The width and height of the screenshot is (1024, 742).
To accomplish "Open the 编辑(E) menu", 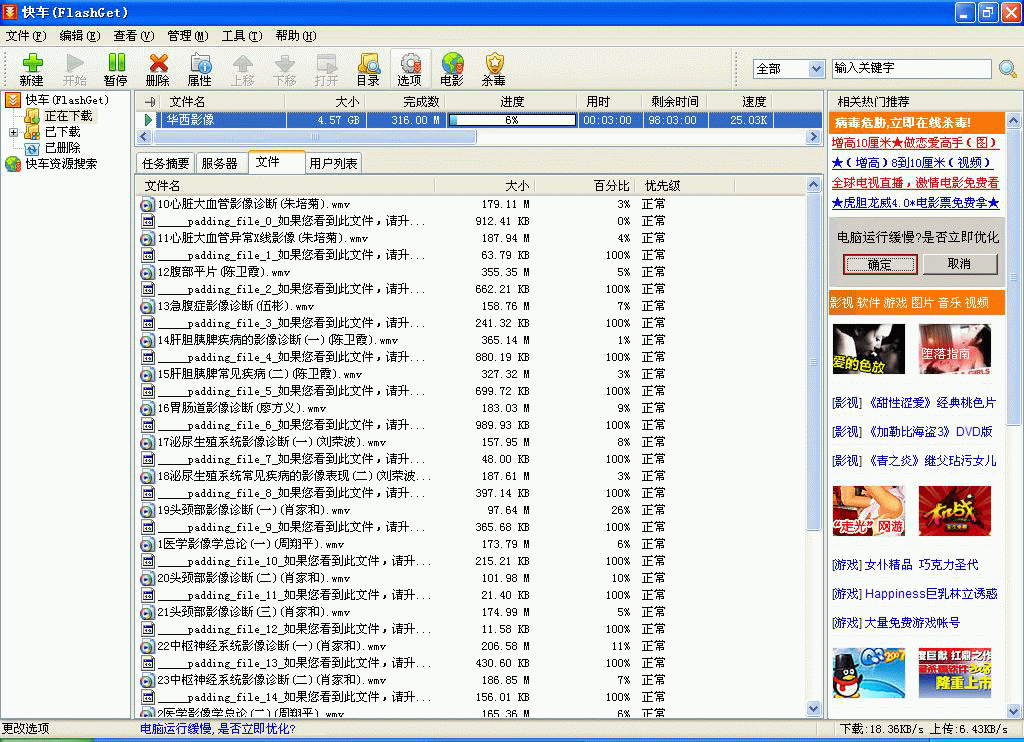I will [x=80, y=36].
